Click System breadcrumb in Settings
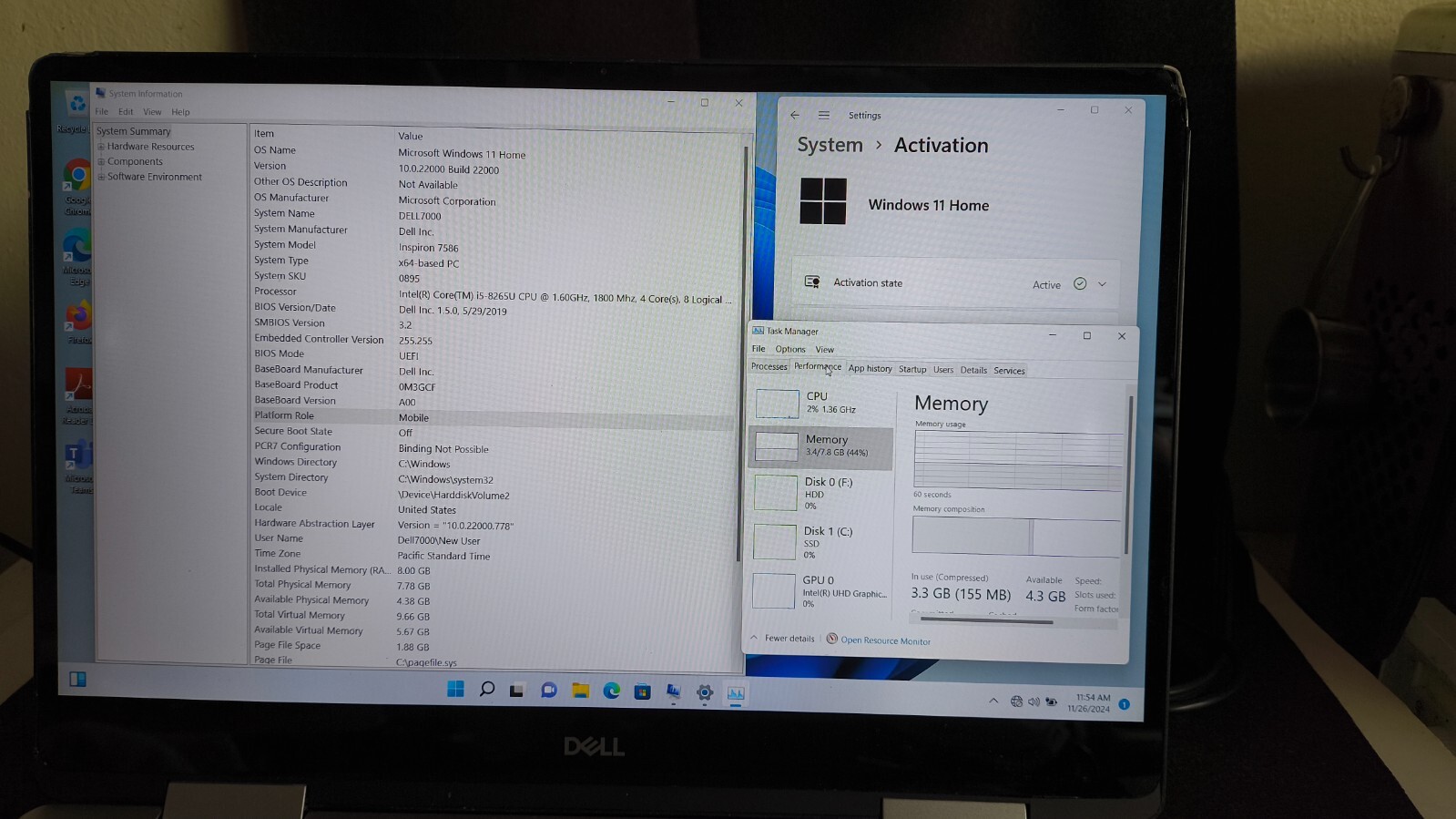The height and width of the screenshot is (819, 1456). [830, 145]
